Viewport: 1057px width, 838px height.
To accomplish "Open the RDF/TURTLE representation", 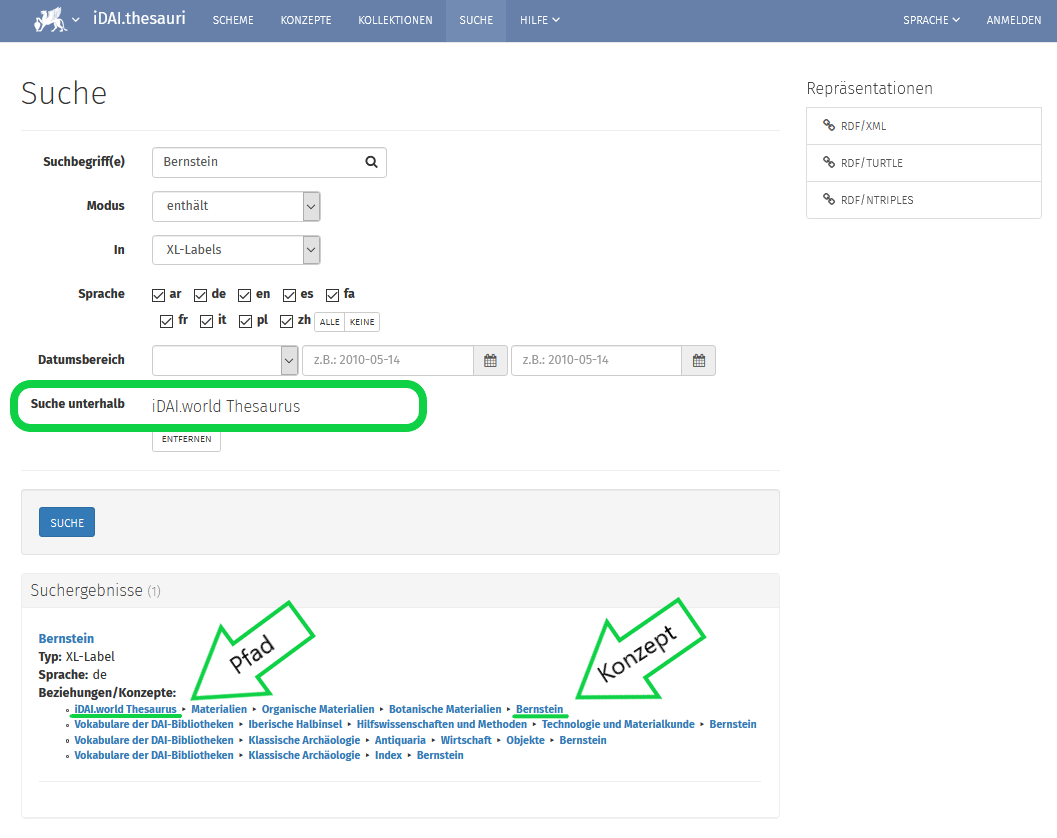I will (x=924, y=163).
